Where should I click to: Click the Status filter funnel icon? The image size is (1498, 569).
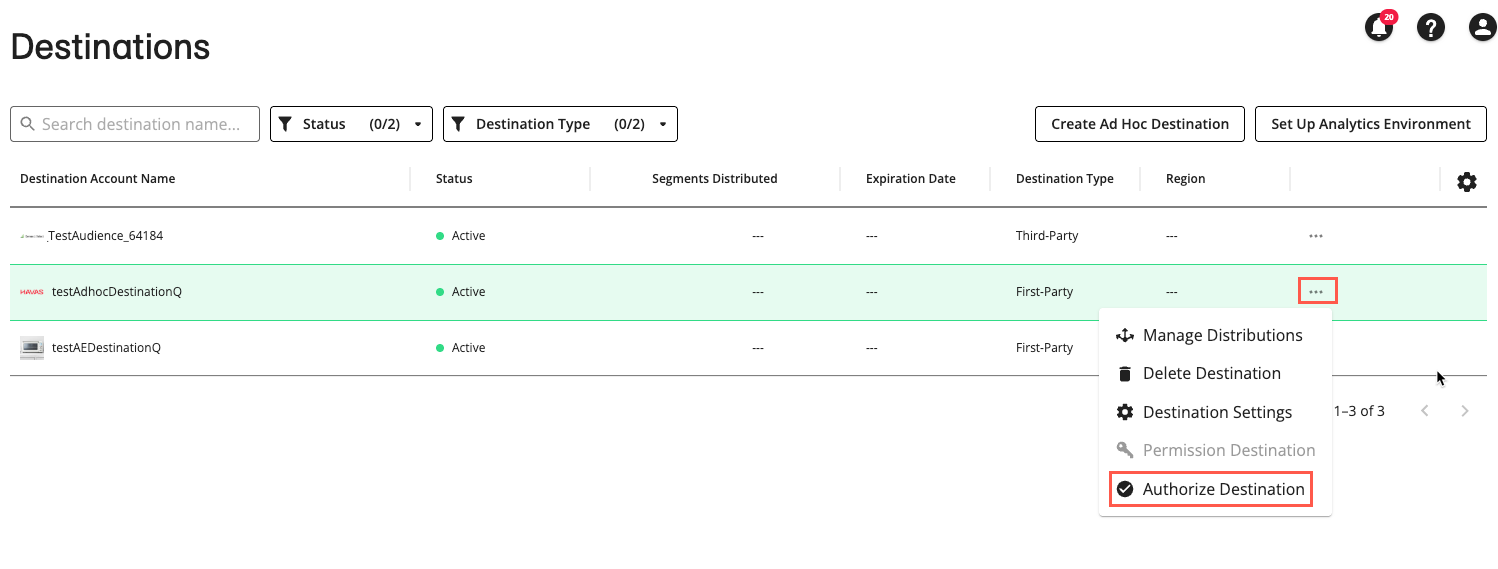click(x=285, y=124)
